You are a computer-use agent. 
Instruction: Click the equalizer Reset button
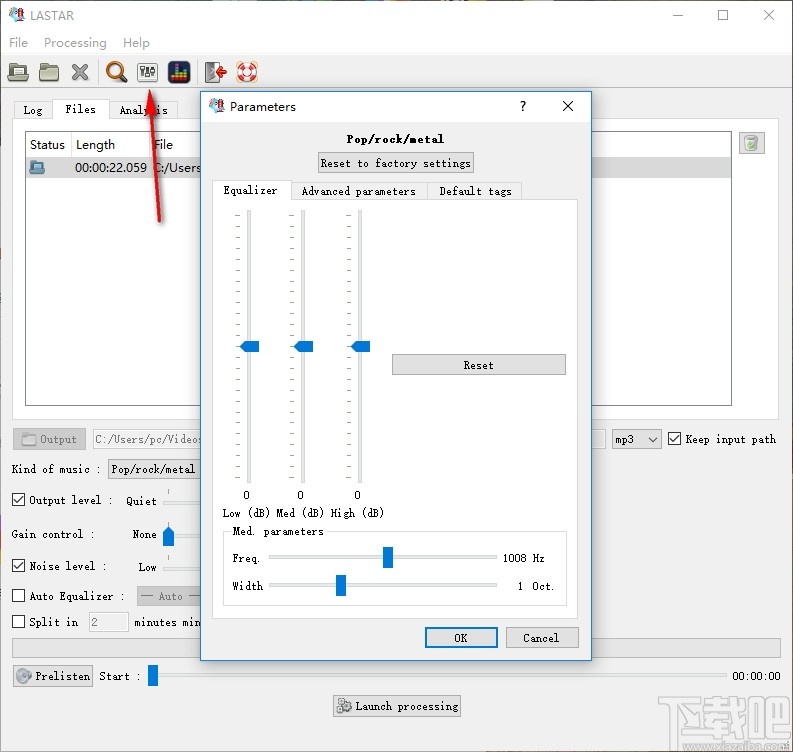478,365
